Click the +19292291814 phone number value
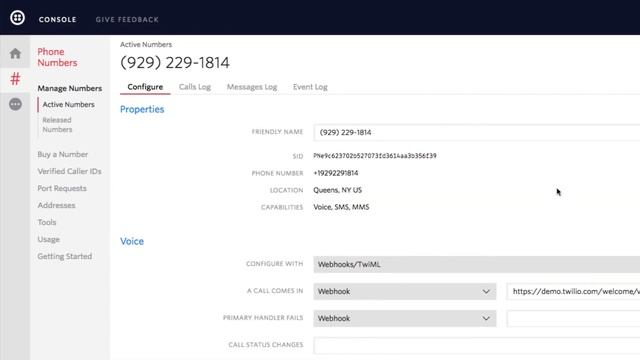The width and height of the screenshot is (640, 360). (336, 173)
